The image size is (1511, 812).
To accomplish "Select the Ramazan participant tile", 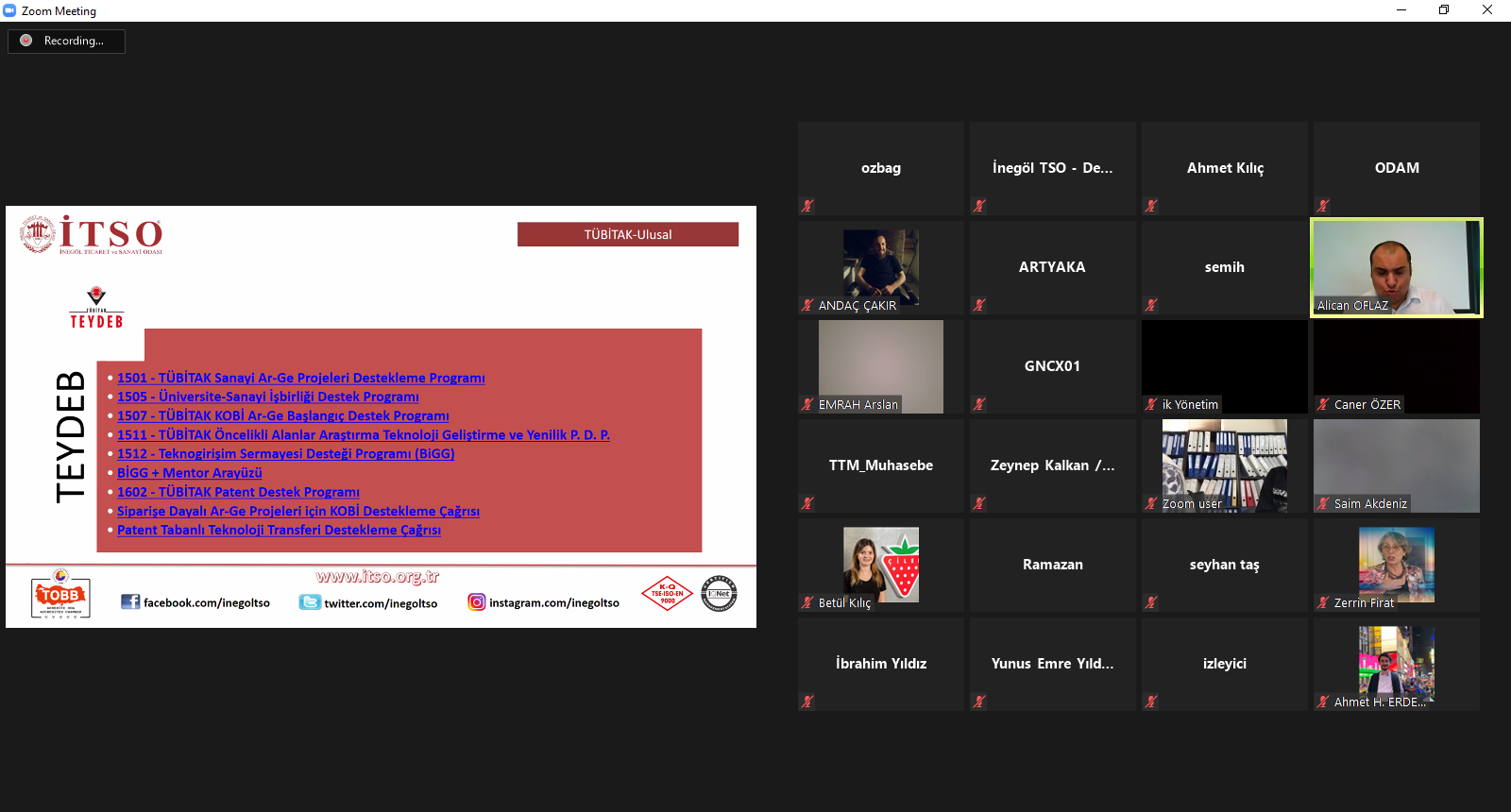I will [1053, 565].
